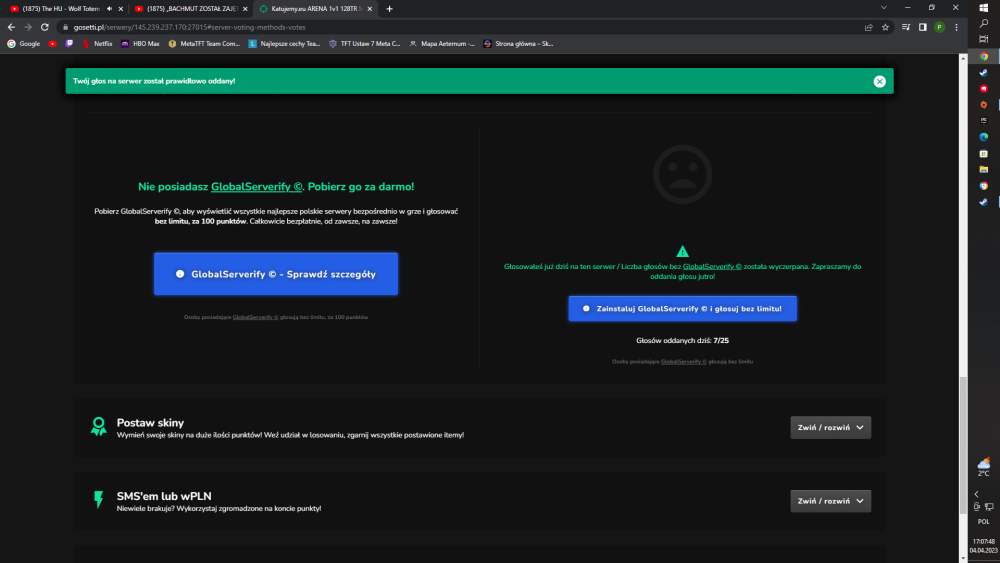
Task: Expand the SMS'em lub wPLN section dropdown
Action: click(x=830, y=501)
